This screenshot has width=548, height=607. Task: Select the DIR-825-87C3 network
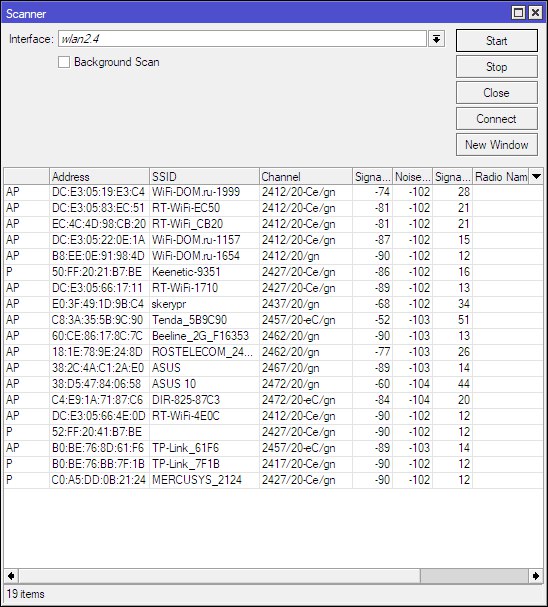[273, 400]
